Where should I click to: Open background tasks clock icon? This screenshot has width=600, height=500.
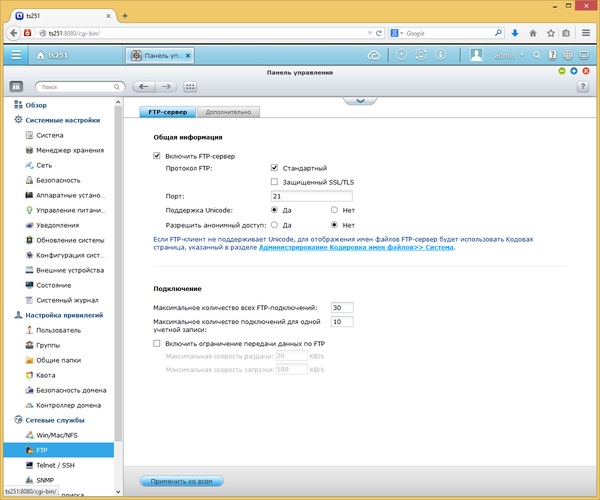(x=401, y=55)
